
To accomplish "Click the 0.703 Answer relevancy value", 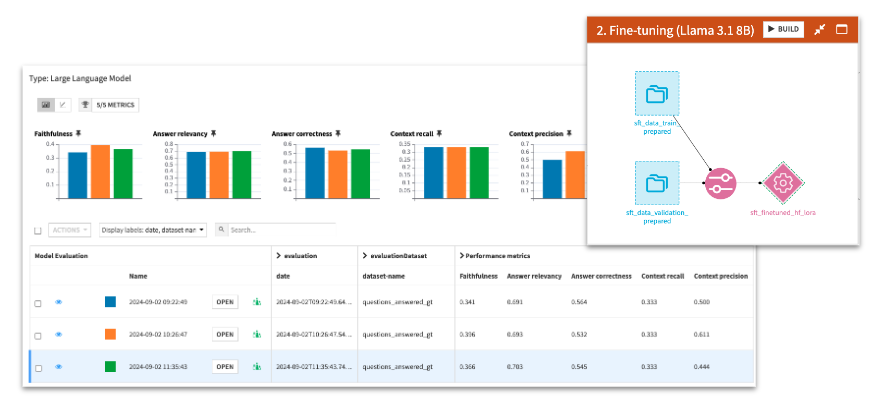I will tap(514, 367).
